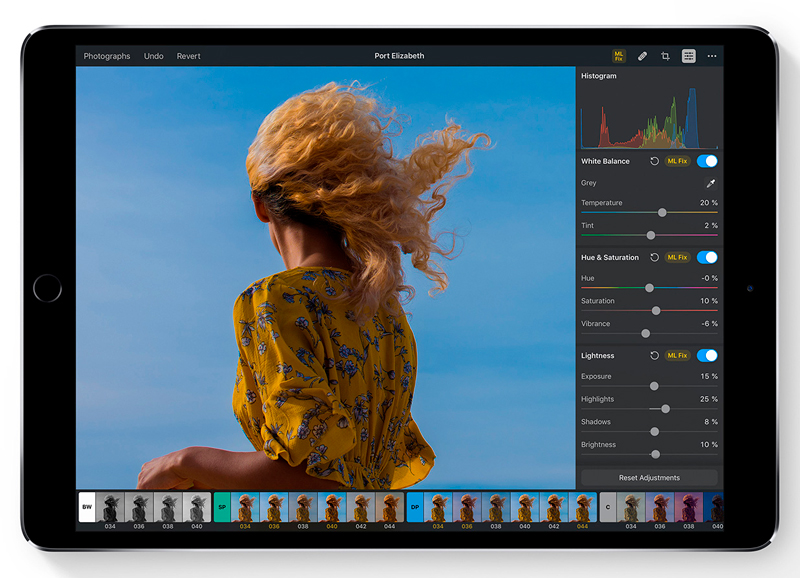Reset the Hue & Saturation adjustments via its undo icon
This screenshot has height=578, width=800.
coord(655,257)
